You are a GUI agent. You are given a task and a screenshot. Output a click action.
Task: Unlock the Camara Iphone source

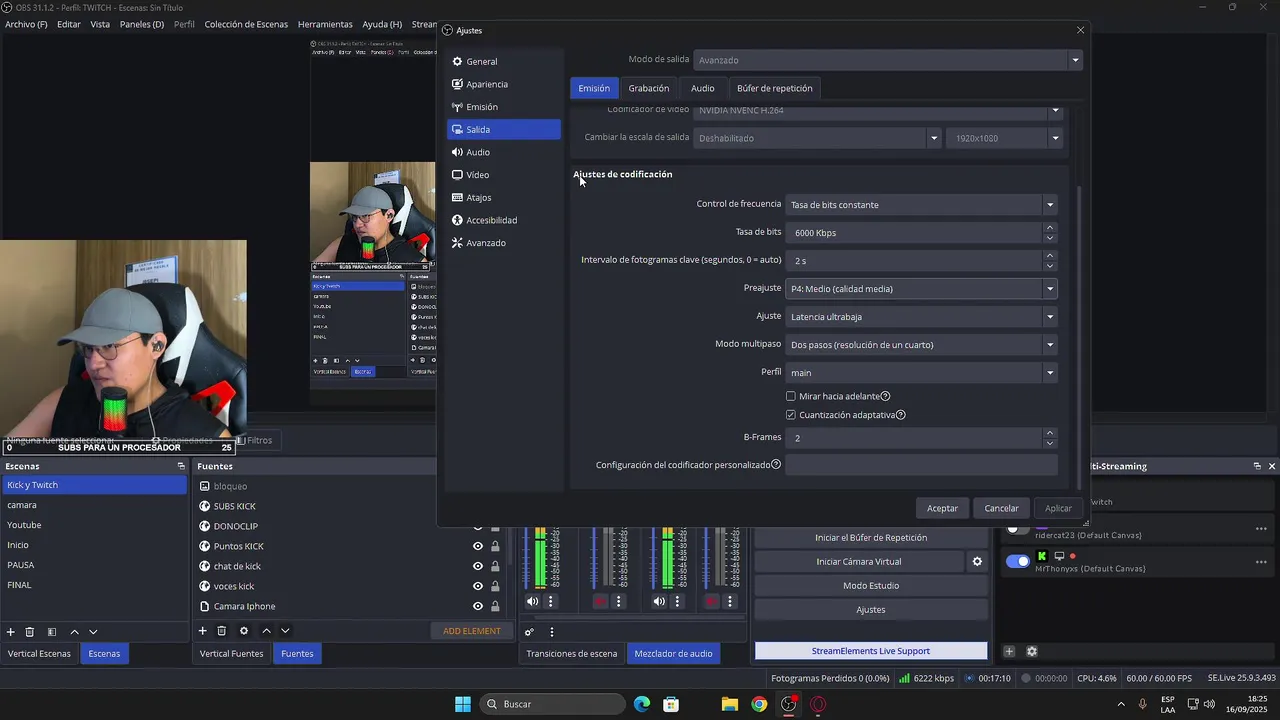tap(495, 606)
